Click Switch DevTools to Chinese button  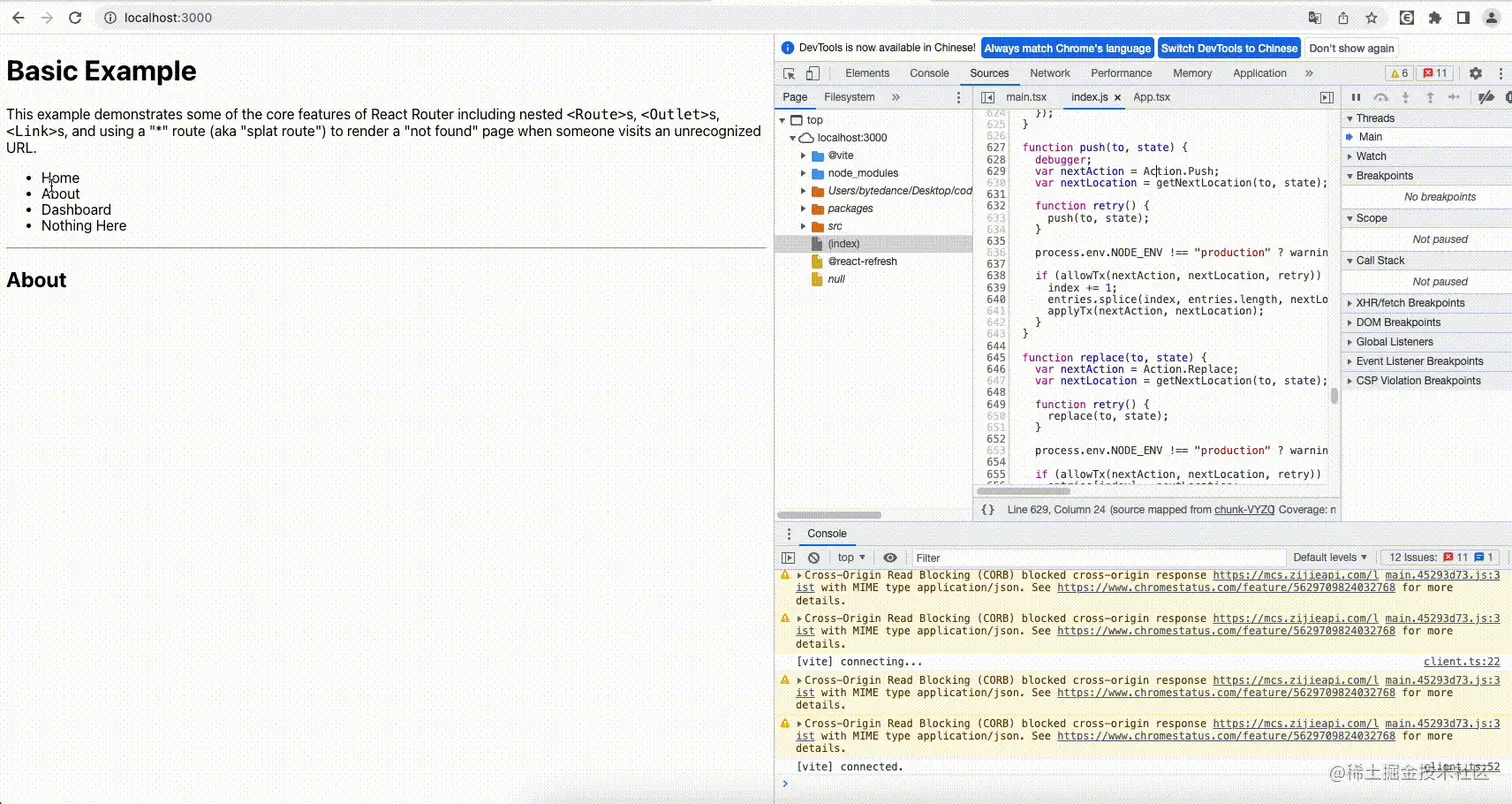coord(1229,48)
